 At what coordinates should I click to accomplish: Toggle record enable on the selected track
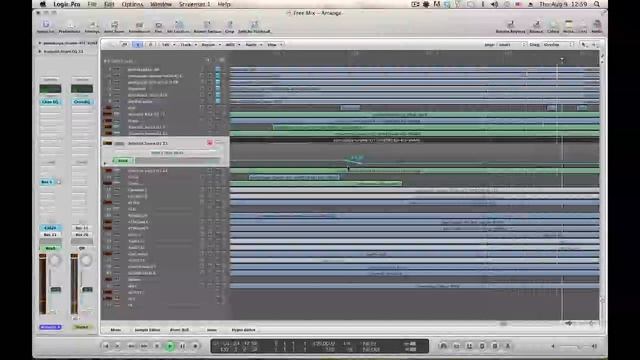pos(209,143)
